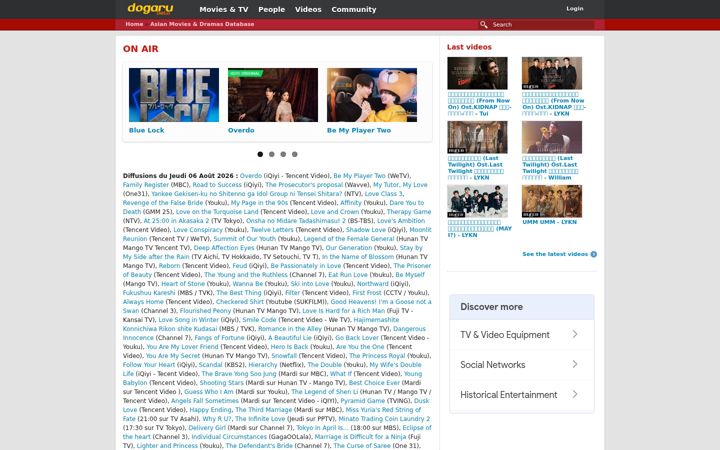Open the Shooting Stars link

221,382
